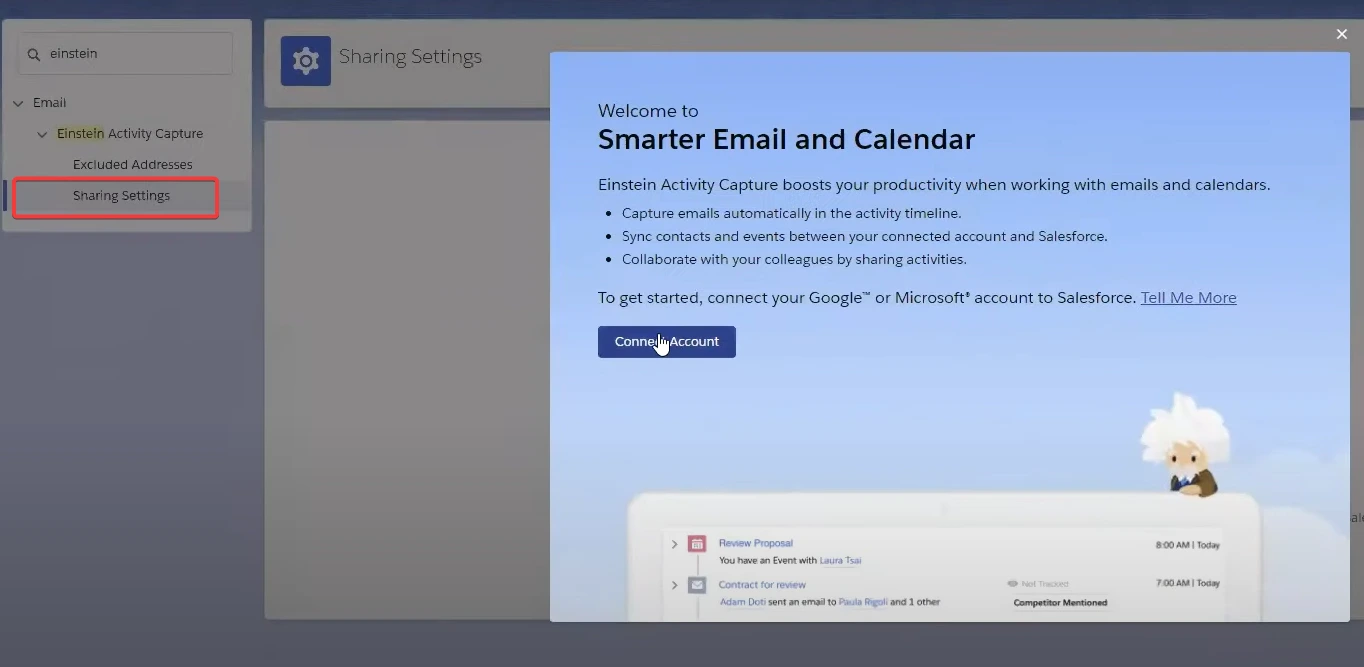Click the 8:00 AM | Today timestamp

coord(1187,545)
